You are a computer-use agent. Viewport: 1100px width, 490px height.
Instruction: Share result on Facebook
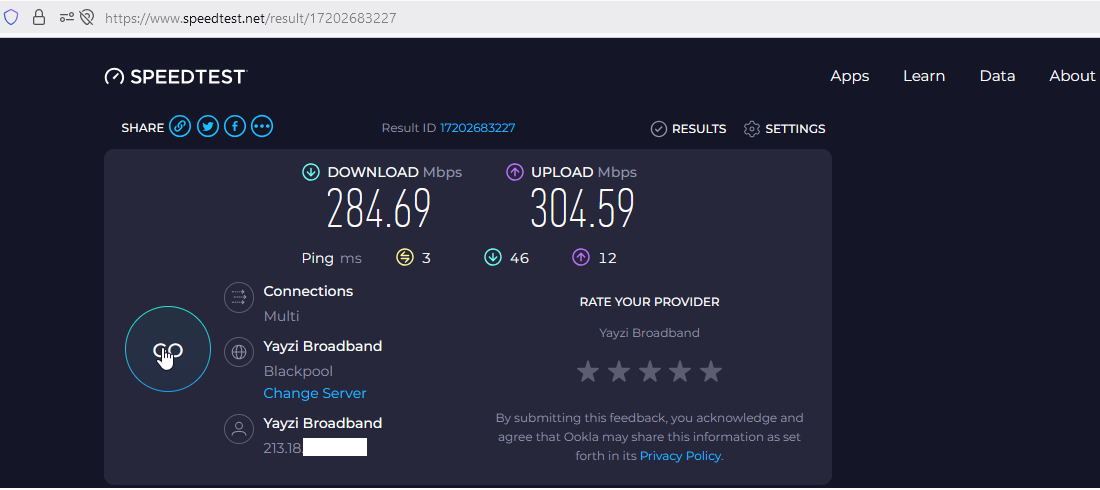point(235,126)
